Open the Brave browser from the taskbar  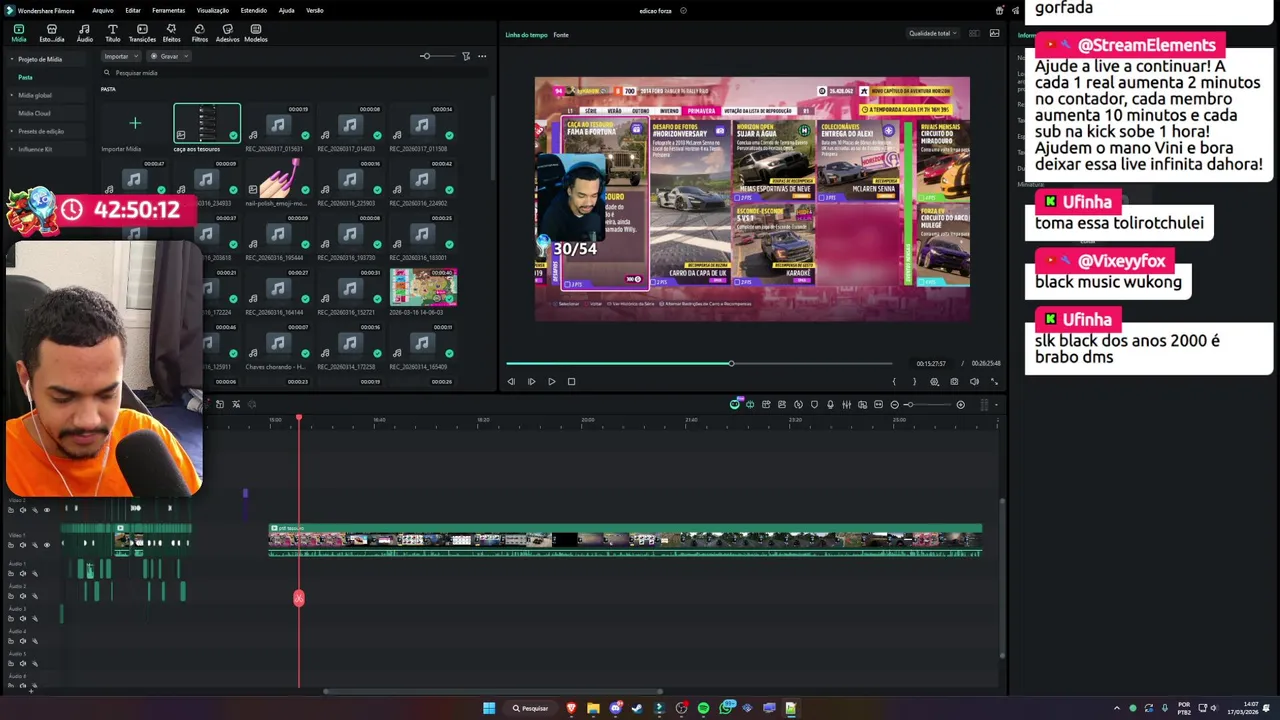571,708
